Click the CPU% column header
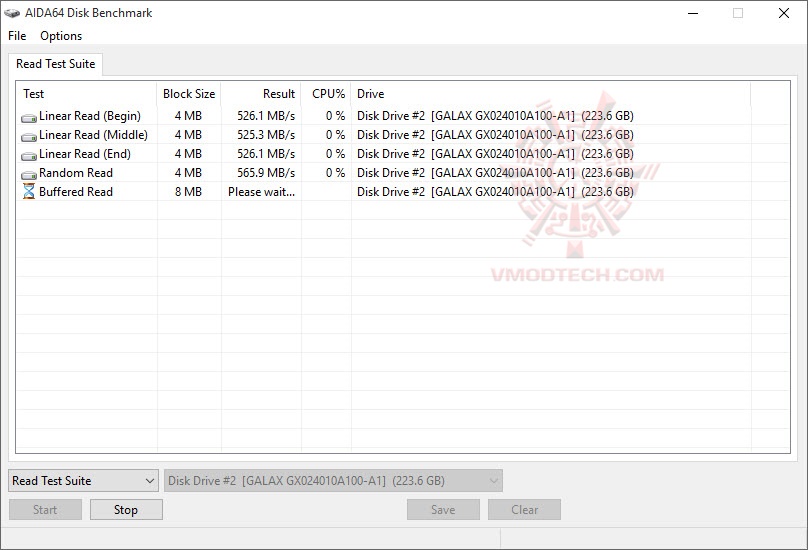The height and width of the screenshot is (550, 808). pos(326,94)
